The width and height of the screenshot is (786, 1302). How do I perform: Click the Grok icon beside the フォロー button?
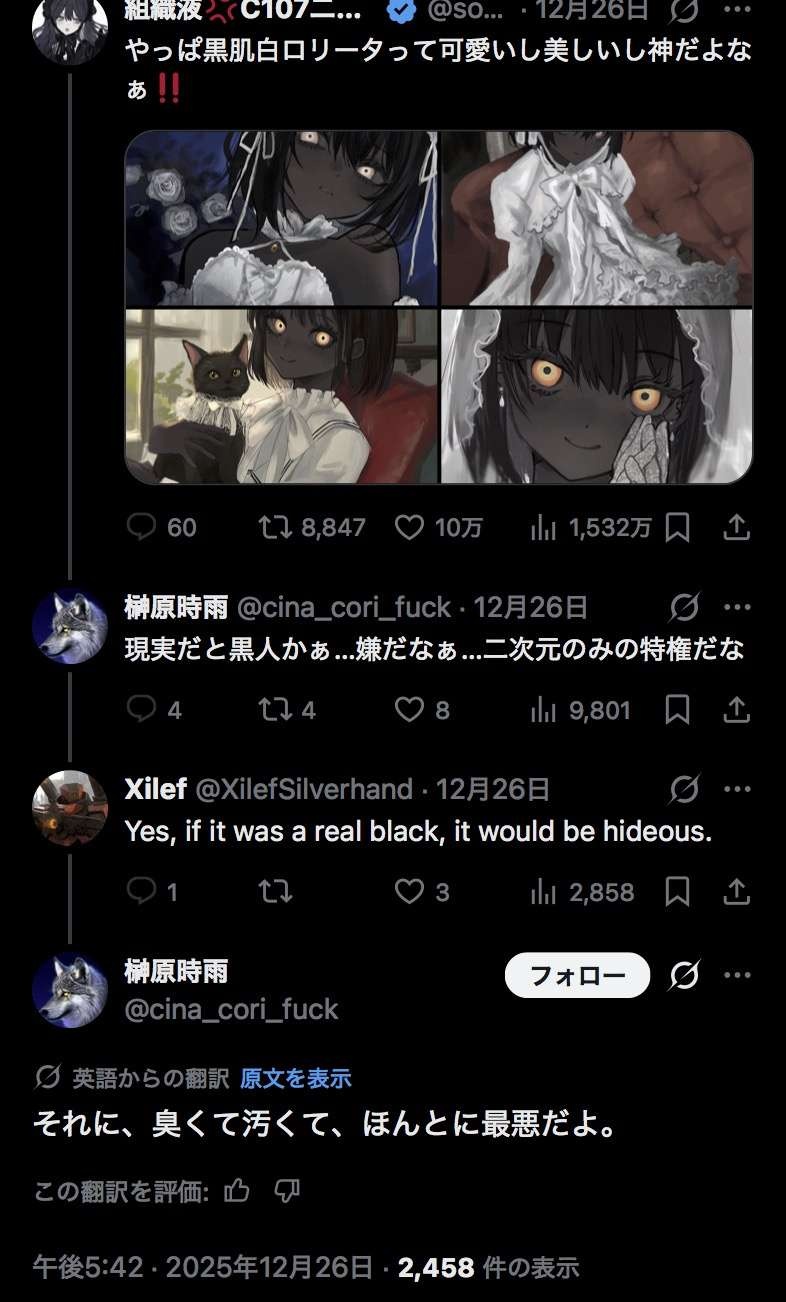tap(684, 975)
